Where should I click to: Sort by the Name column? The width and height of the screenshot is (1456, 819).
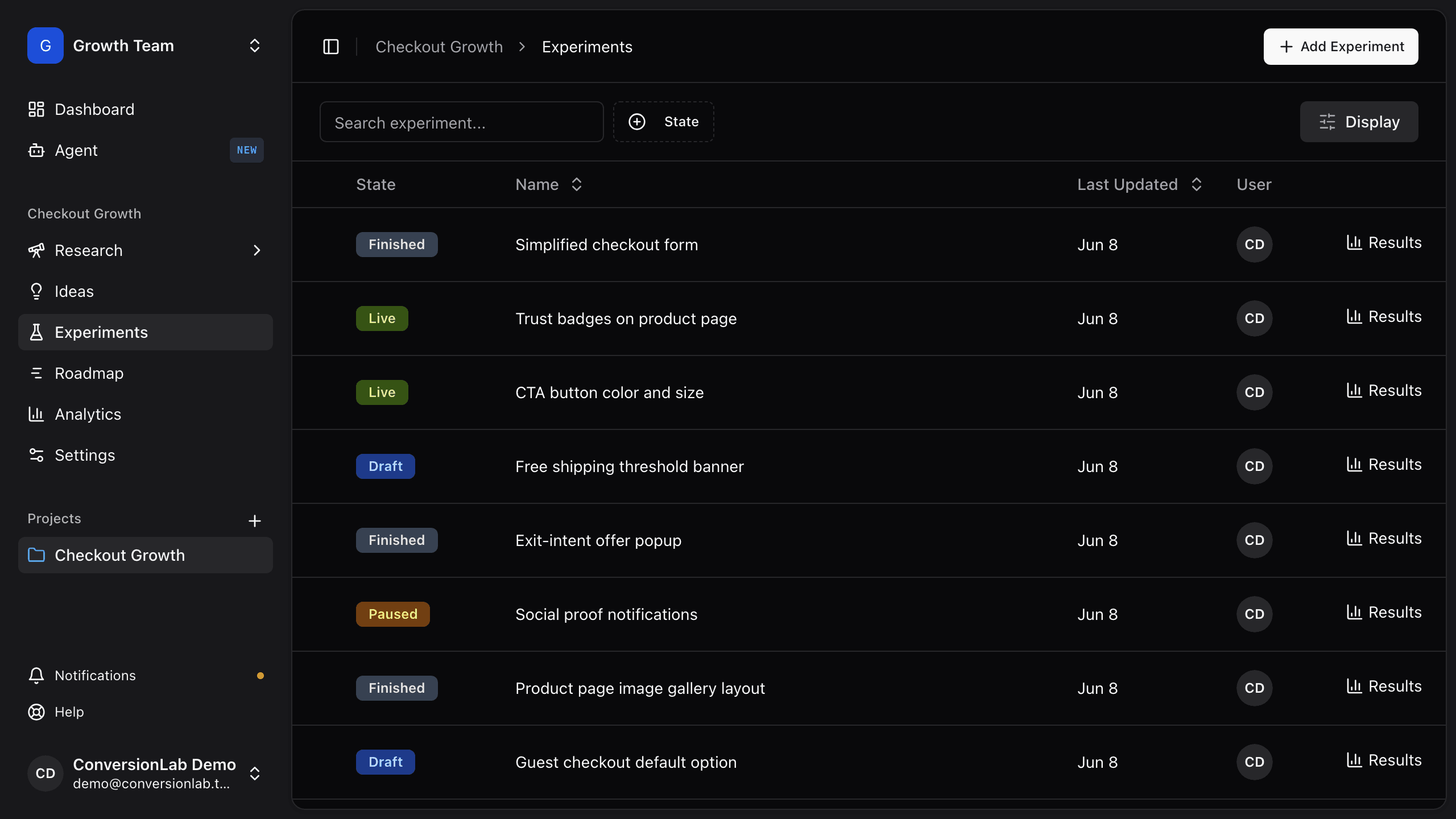pos(549,184)
